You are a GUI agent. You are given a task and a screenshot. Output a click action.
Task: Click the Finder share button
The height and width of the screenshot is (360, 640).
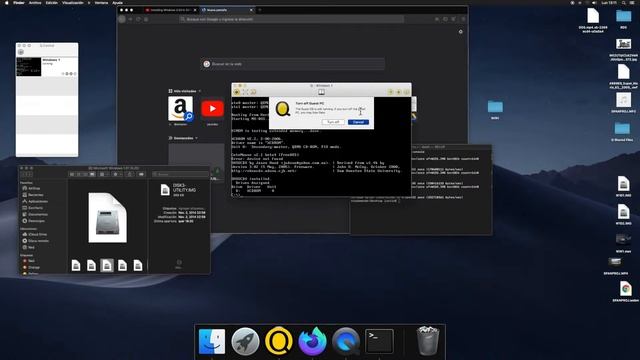130,174
